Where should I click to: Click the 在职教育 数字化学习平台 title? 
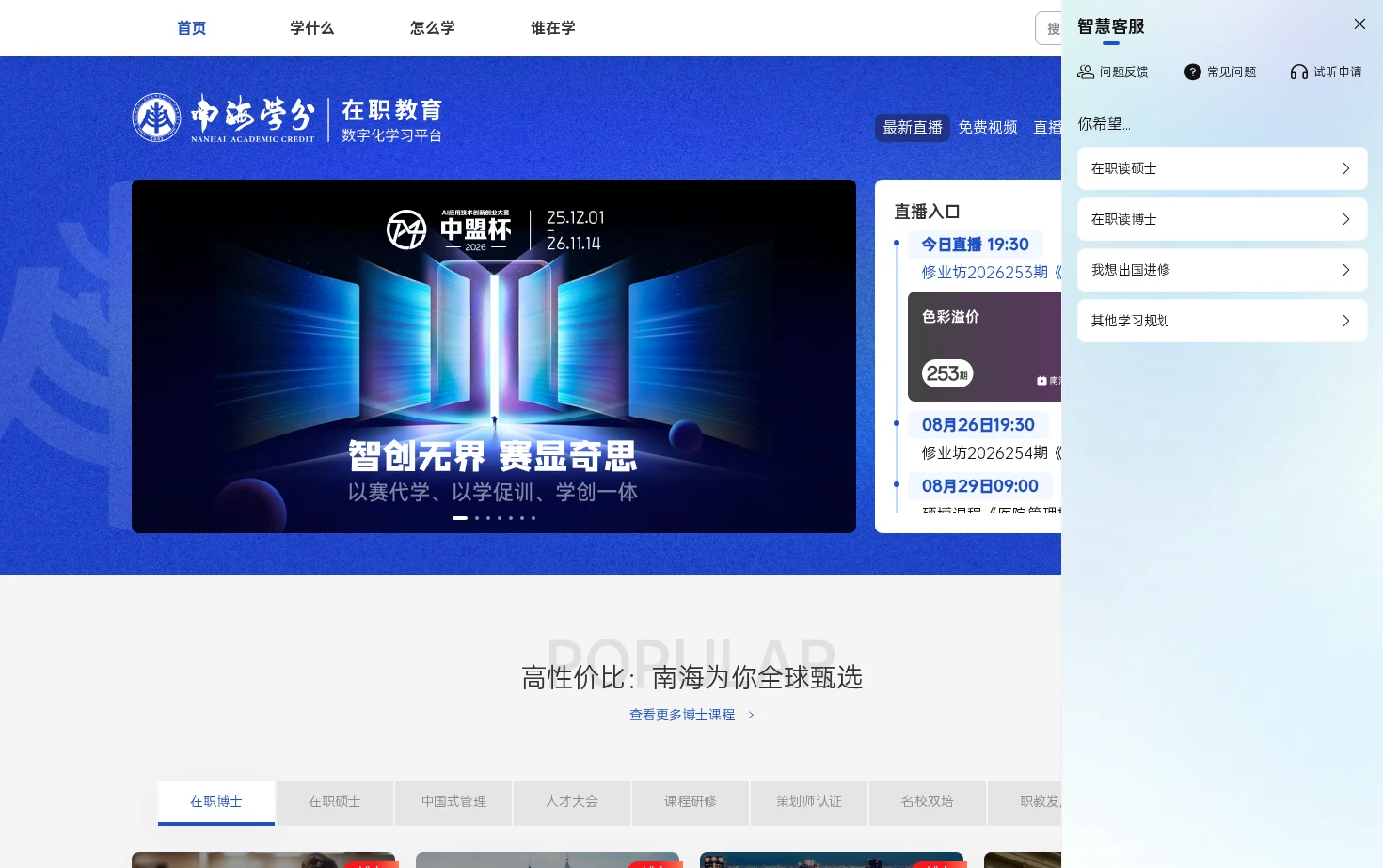click(x=391, y=120)
